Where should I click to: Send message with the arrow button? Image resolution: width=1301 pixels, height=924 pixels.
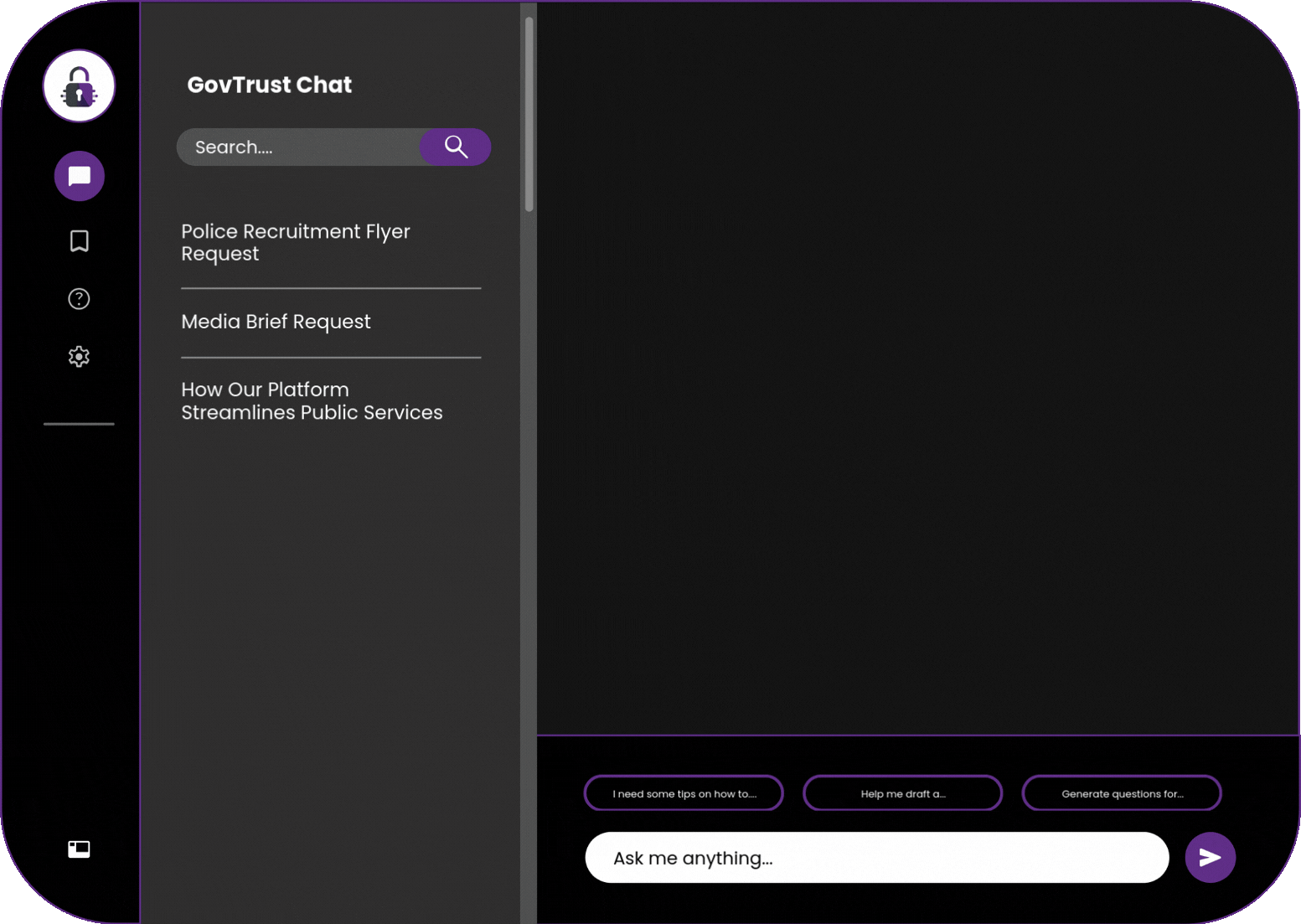tap(1210, 857)
